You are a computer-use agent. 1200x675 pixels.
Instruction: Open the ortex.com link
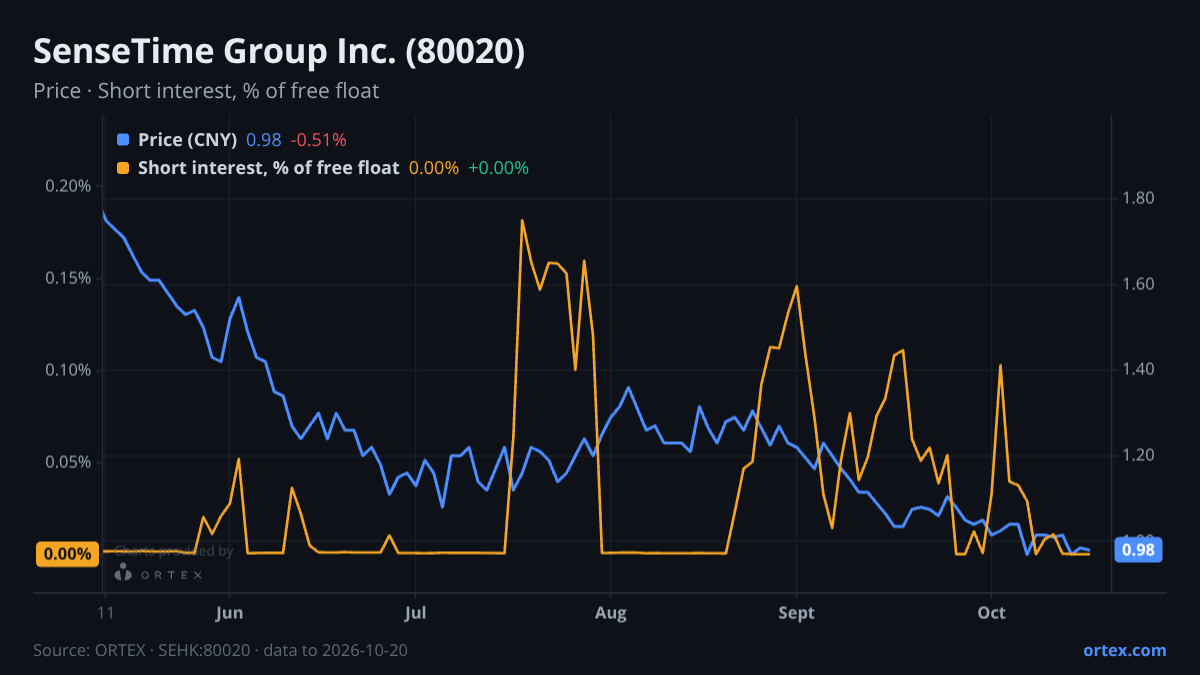(x=1125, y=650)
